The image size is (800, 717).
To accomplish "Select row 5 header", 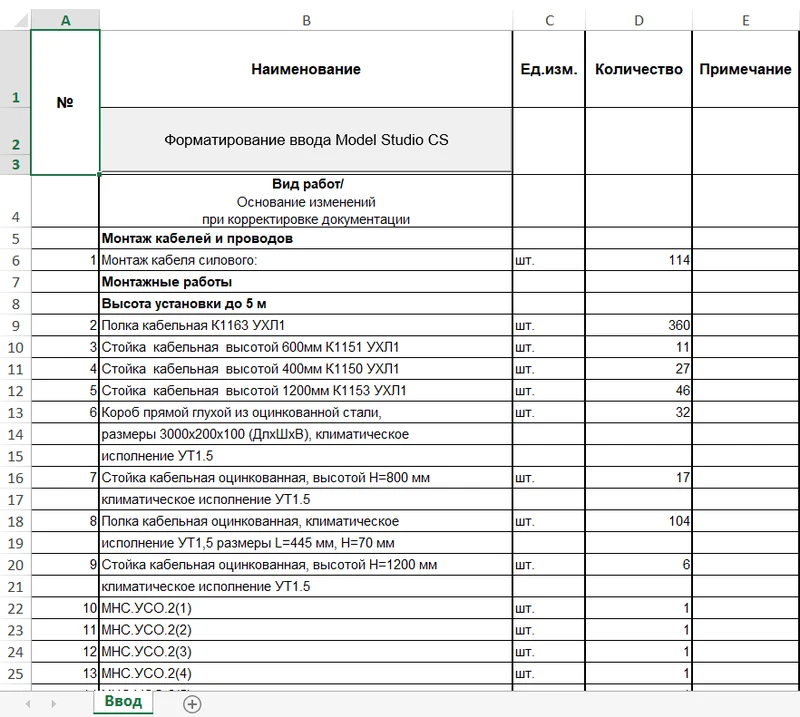I will [15, 239].
